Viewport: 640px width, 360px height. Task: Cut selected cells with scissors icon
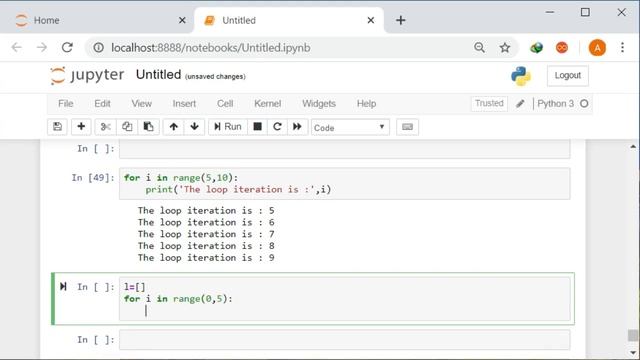[105, 127]
